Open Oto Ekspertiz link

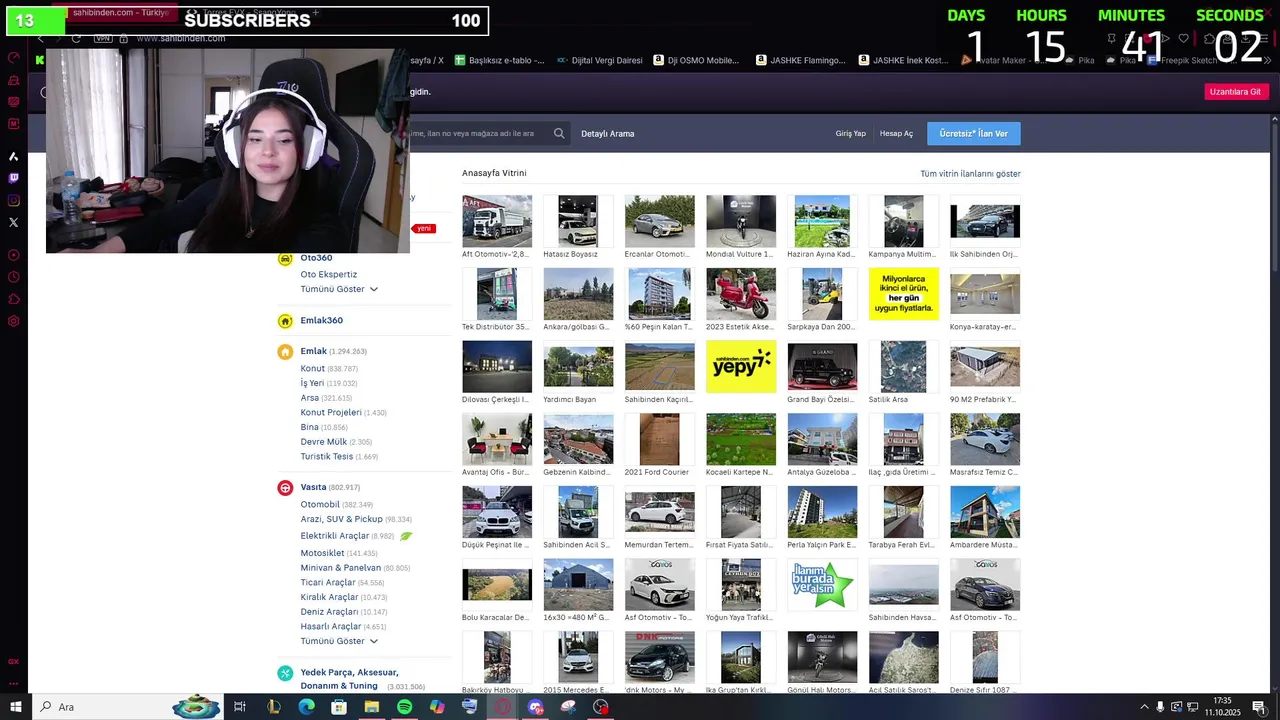[x=329, y=274]
